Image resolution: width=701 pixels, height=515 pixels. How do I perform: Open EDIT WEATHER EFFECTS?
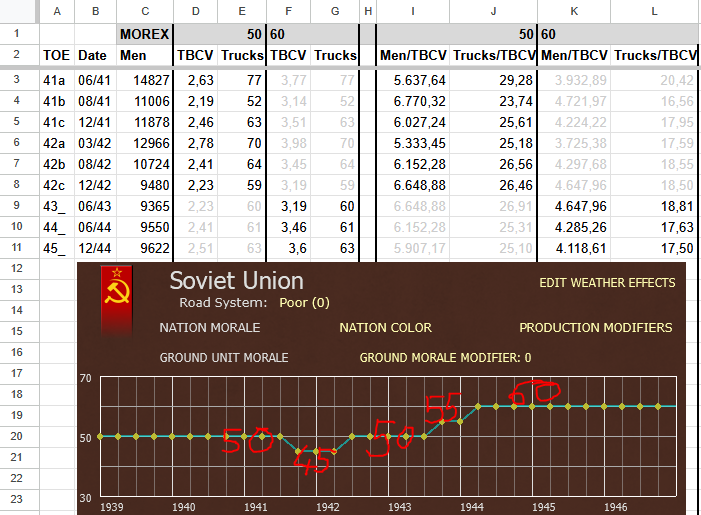pos(607,283)
